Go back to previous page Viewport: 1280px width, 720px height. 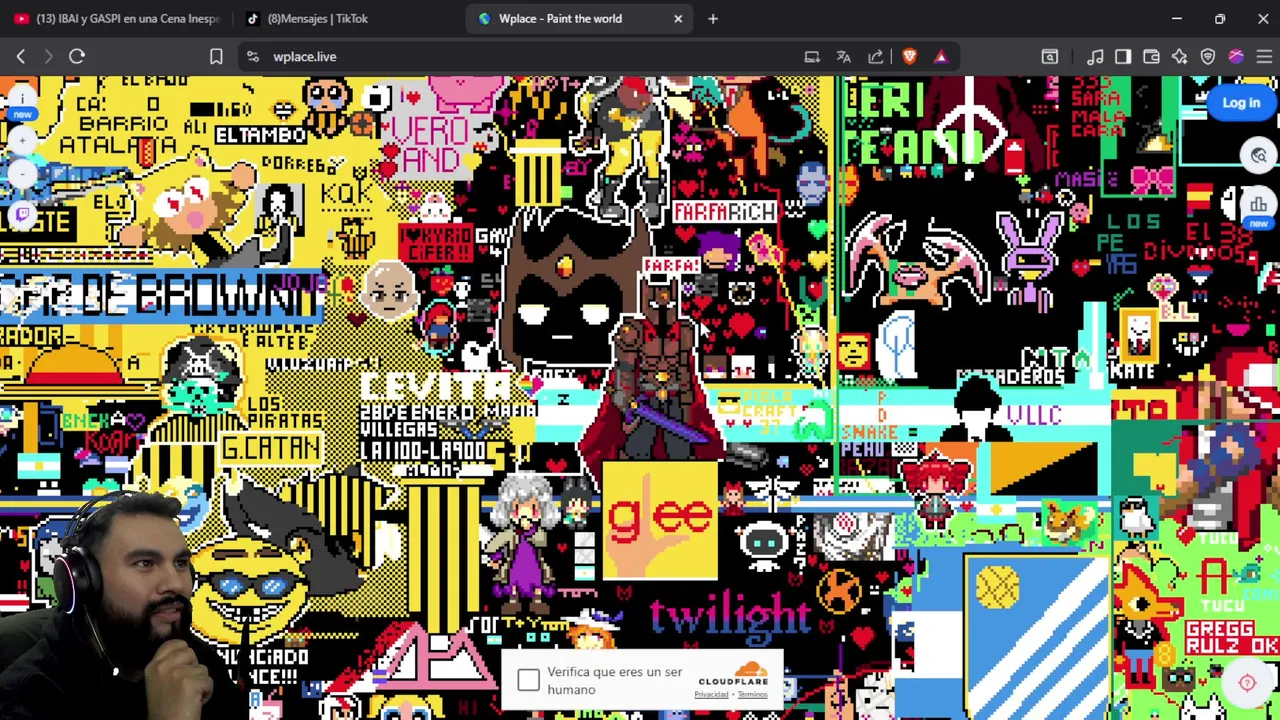tap(21, 57)
